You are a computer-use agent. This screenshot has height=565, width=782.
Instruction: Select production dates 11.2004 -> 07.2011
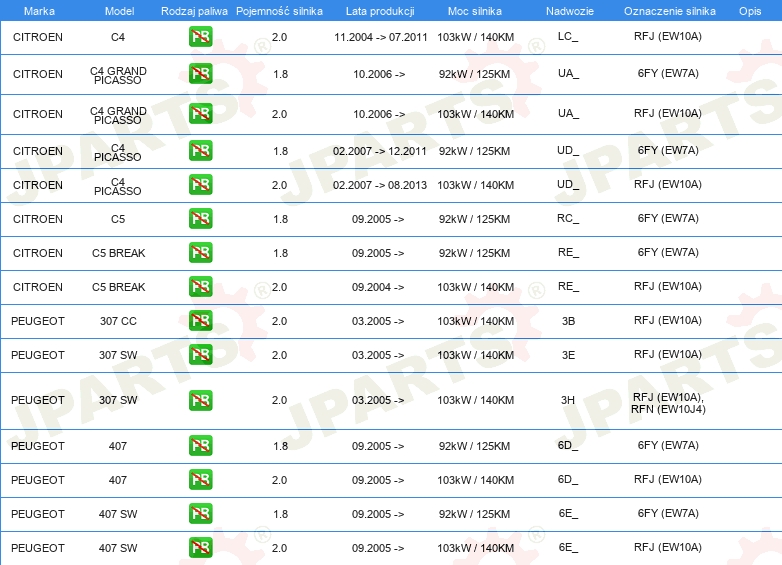[381, 37]
